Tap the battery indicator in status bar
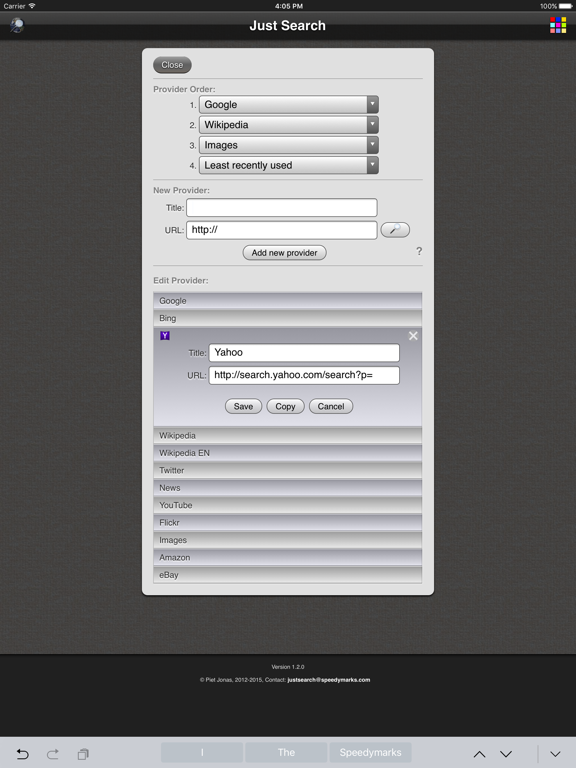The height and width of the screenshot is (768, 576). click(x=565, y=6)
